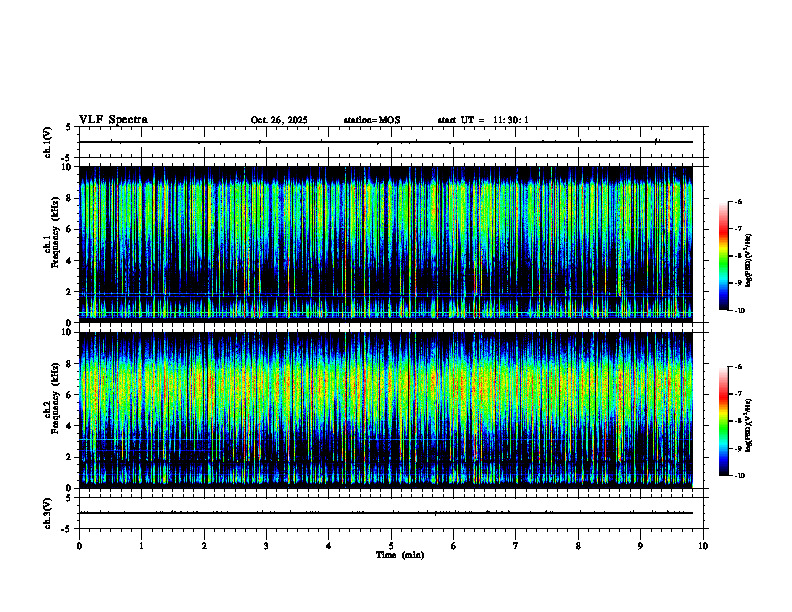
Task: Click time axis tick label "9"
Action: (640, 546)
